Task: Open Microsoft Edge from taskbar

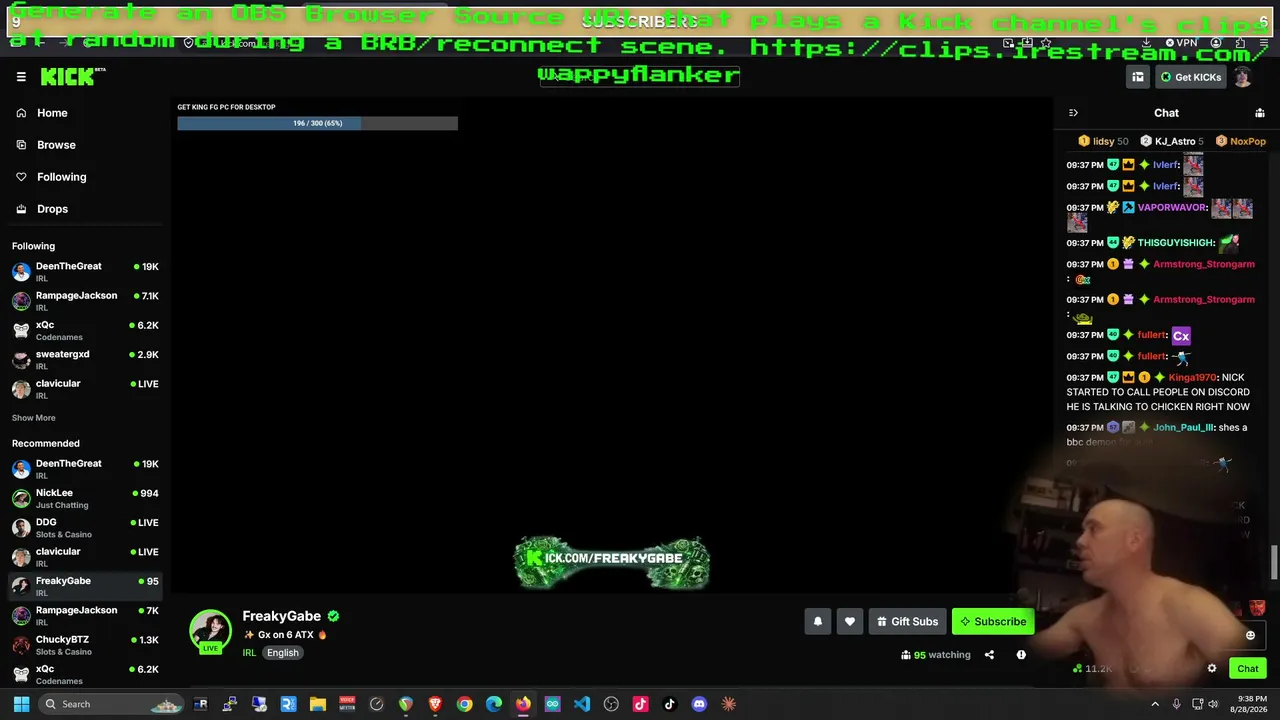Action: [x=494, y=704]
